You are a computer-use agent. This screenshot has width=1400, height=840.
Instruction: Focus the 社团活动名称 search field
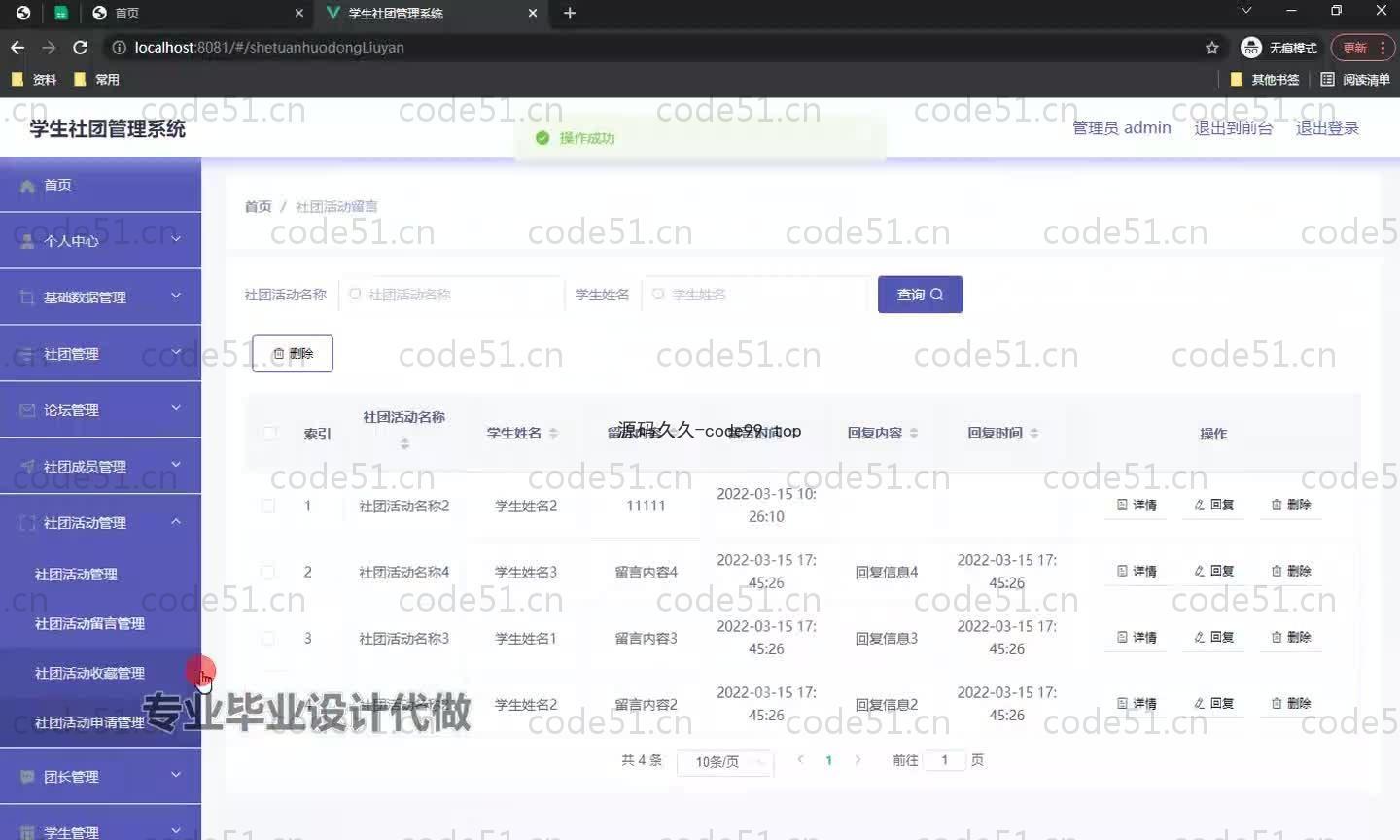coord(452,295)
